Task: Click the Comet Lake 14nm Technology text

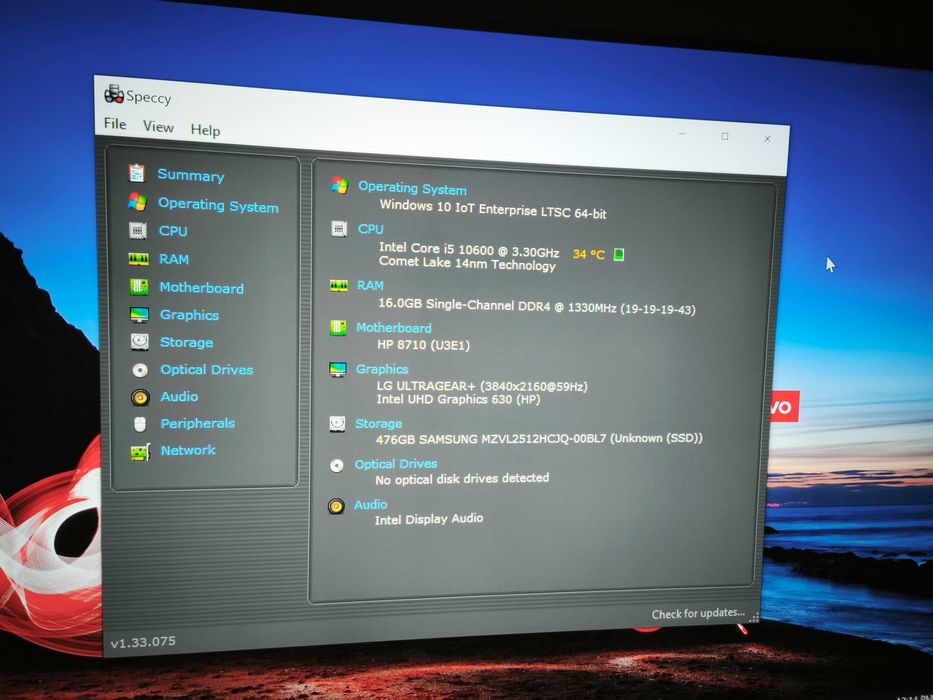Action: pyautogui.click(x=467, y=263)
